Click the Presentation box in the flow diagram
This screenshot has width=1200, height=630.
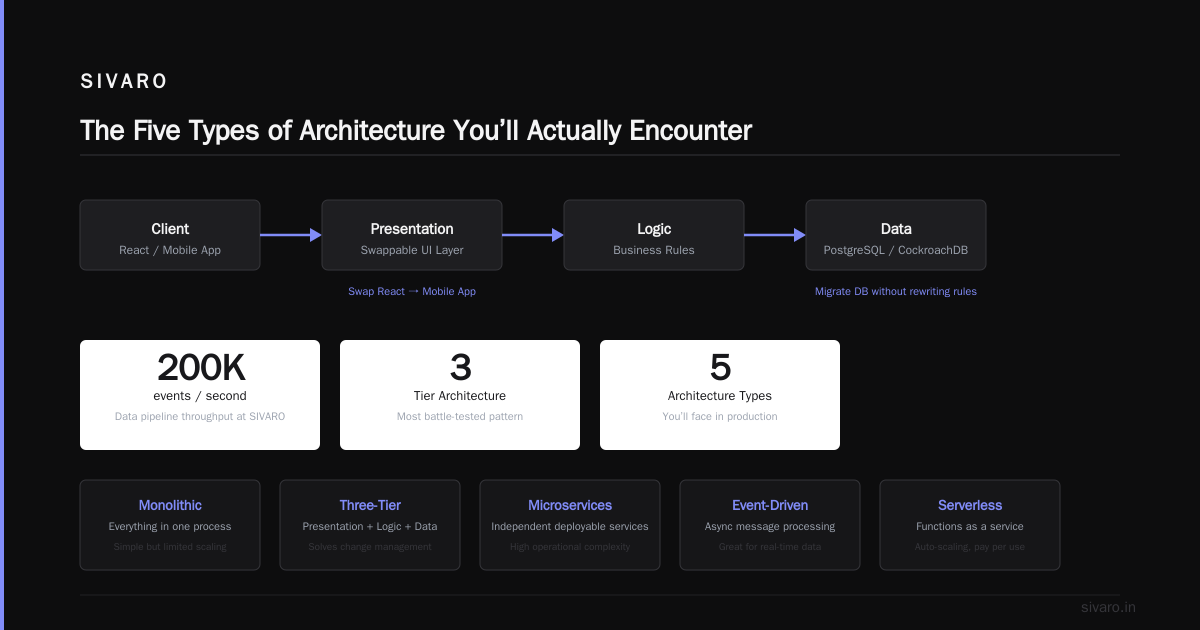(412, 235)
